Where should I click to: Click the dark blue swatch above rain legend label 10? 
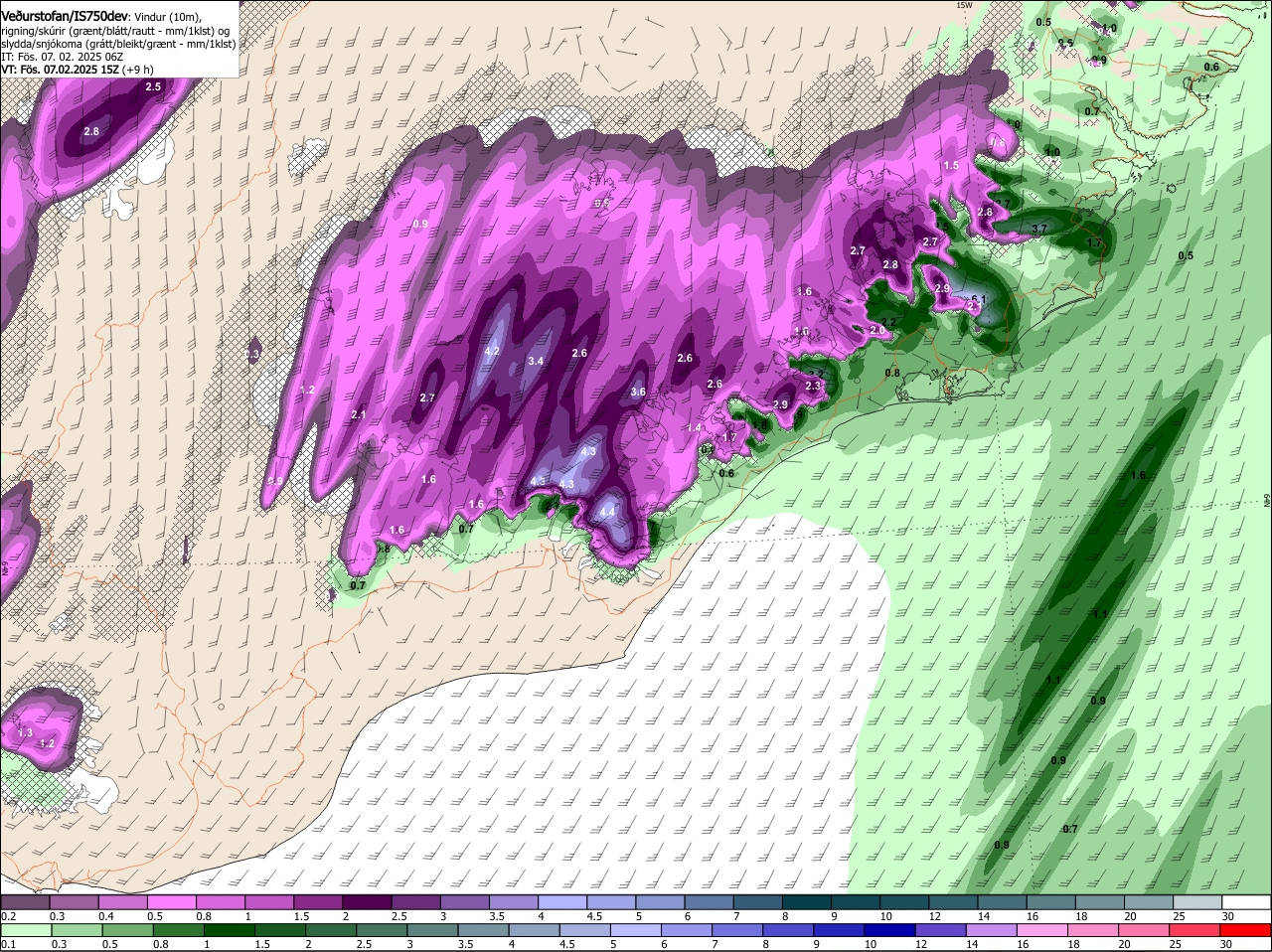[890, 930]
